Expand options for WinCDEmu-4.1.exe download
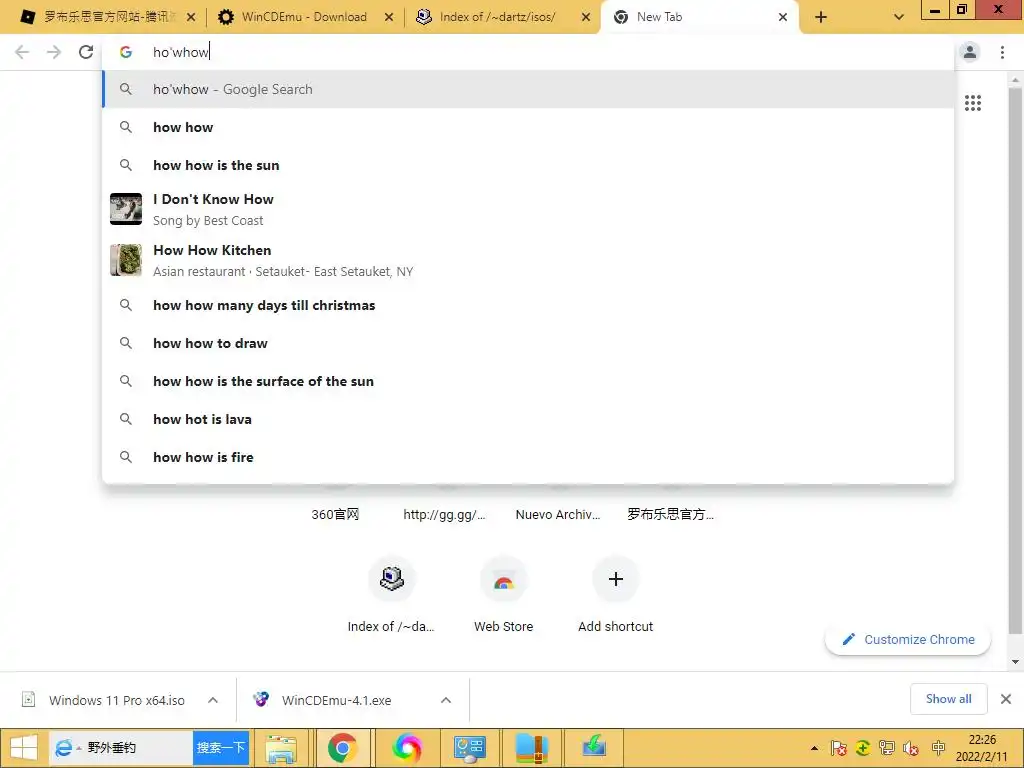Image resolution: width=1024 pixels, height=768 pixels. pyautogui.click(x=446, y=700)
